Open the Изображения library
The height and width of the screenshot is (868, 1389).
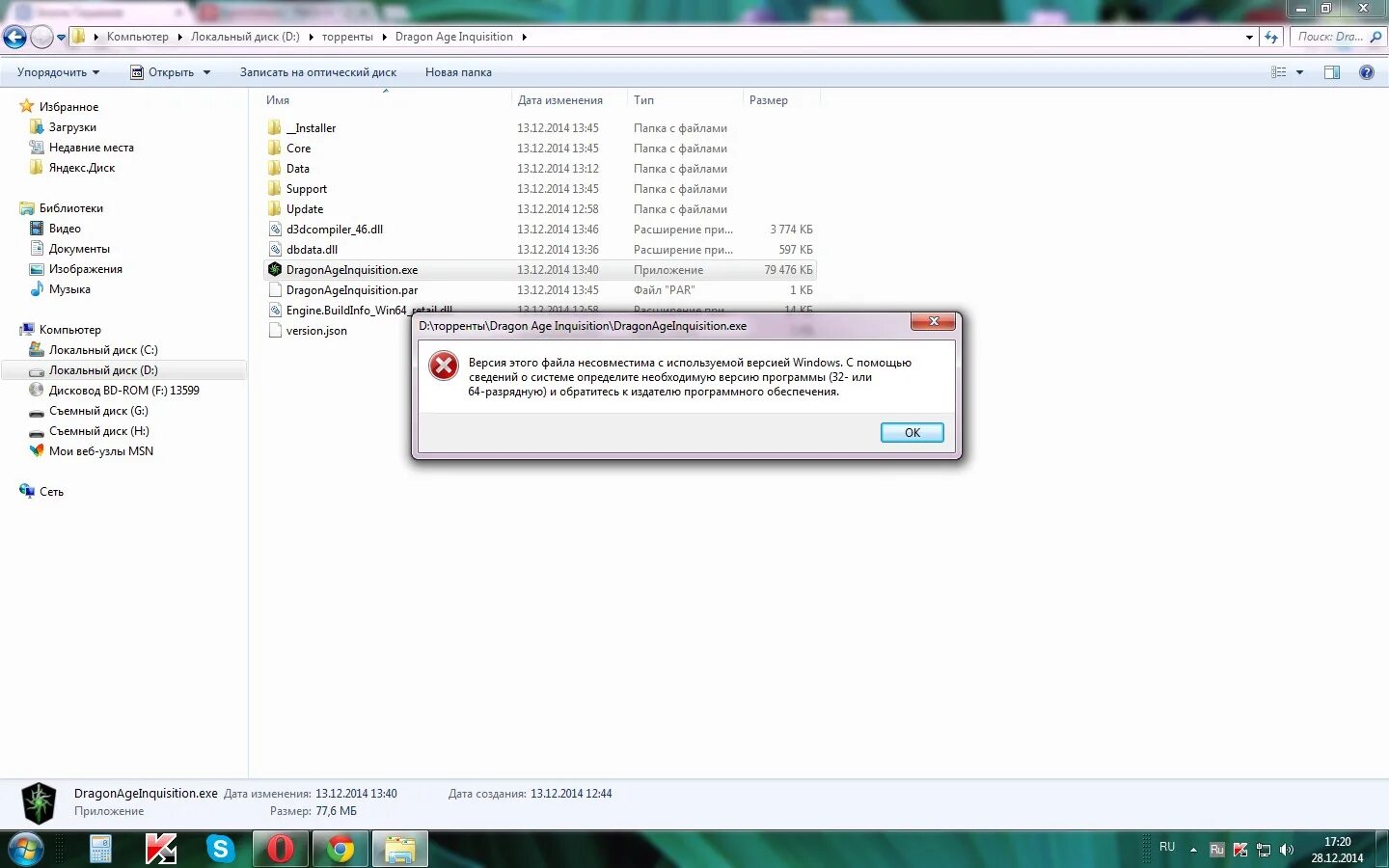[85, 269]
